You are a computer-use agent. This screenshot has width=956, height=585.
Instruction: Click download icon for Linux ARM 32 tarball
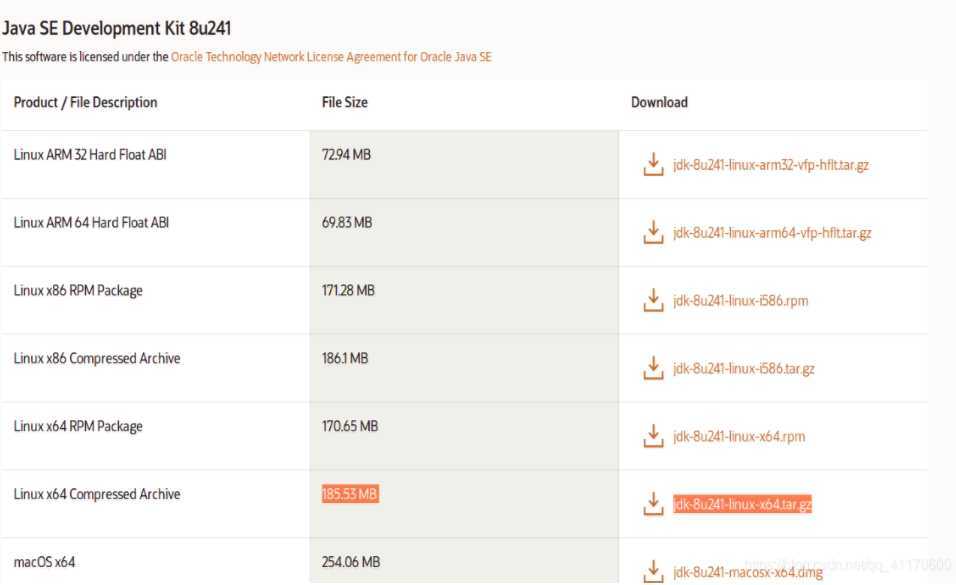pos(653,164)
